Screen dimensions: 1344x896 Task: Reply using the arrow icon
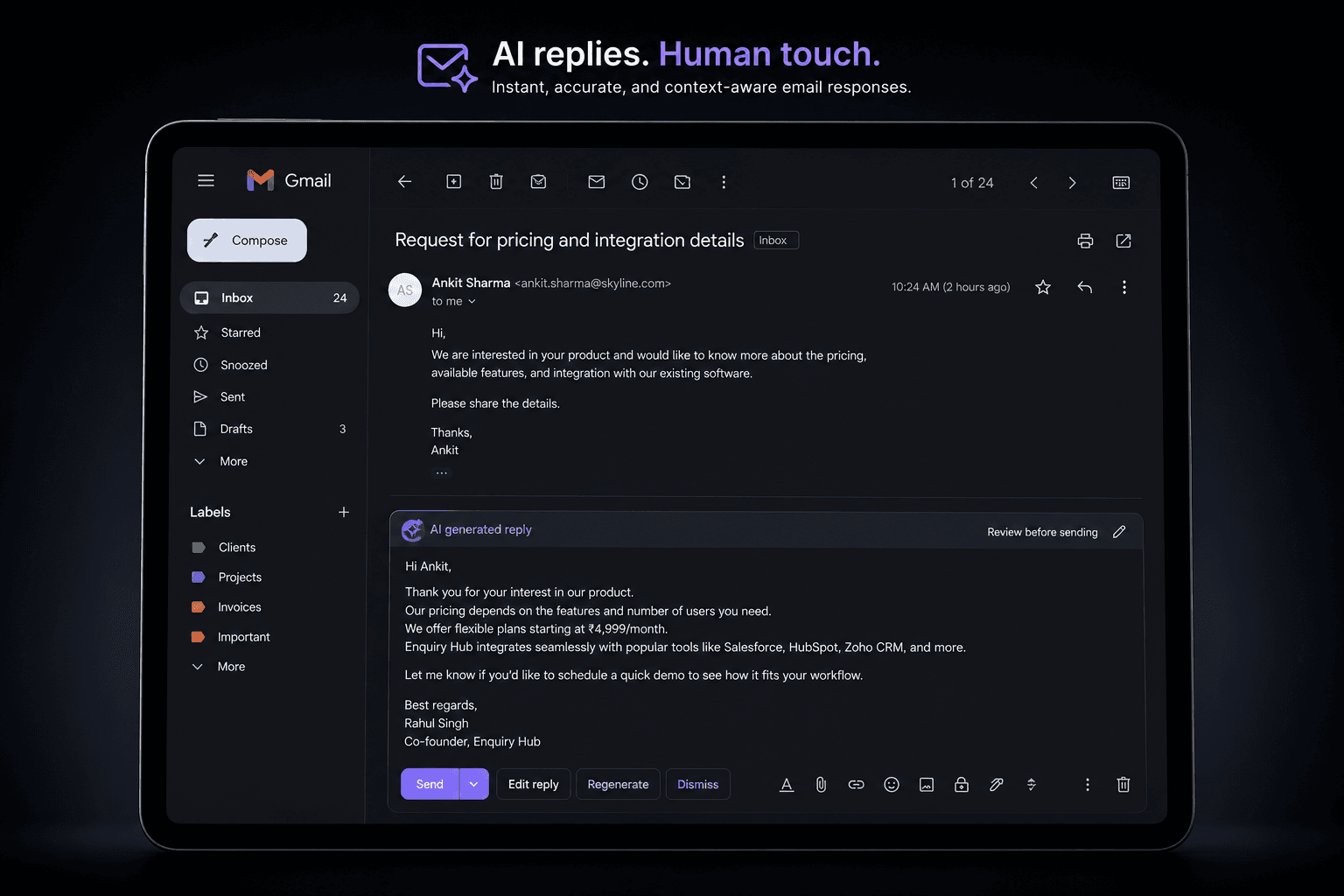coord(1085,287)
